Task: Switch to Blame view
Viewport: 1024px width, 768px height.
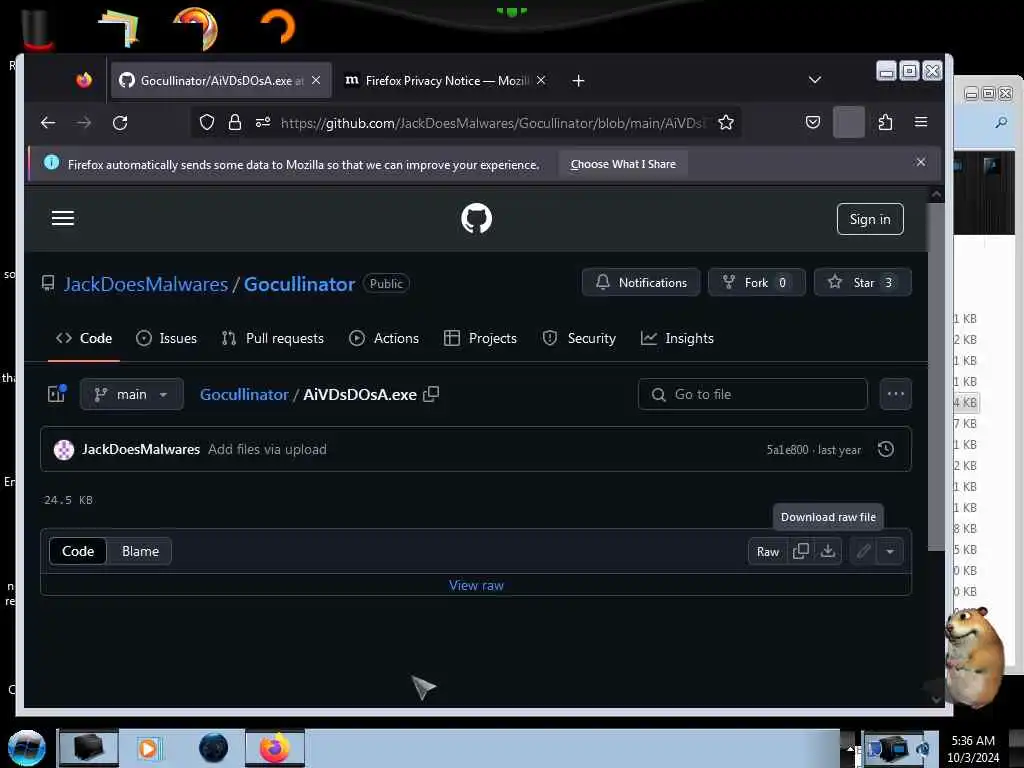Action: (x=140, y=551)
